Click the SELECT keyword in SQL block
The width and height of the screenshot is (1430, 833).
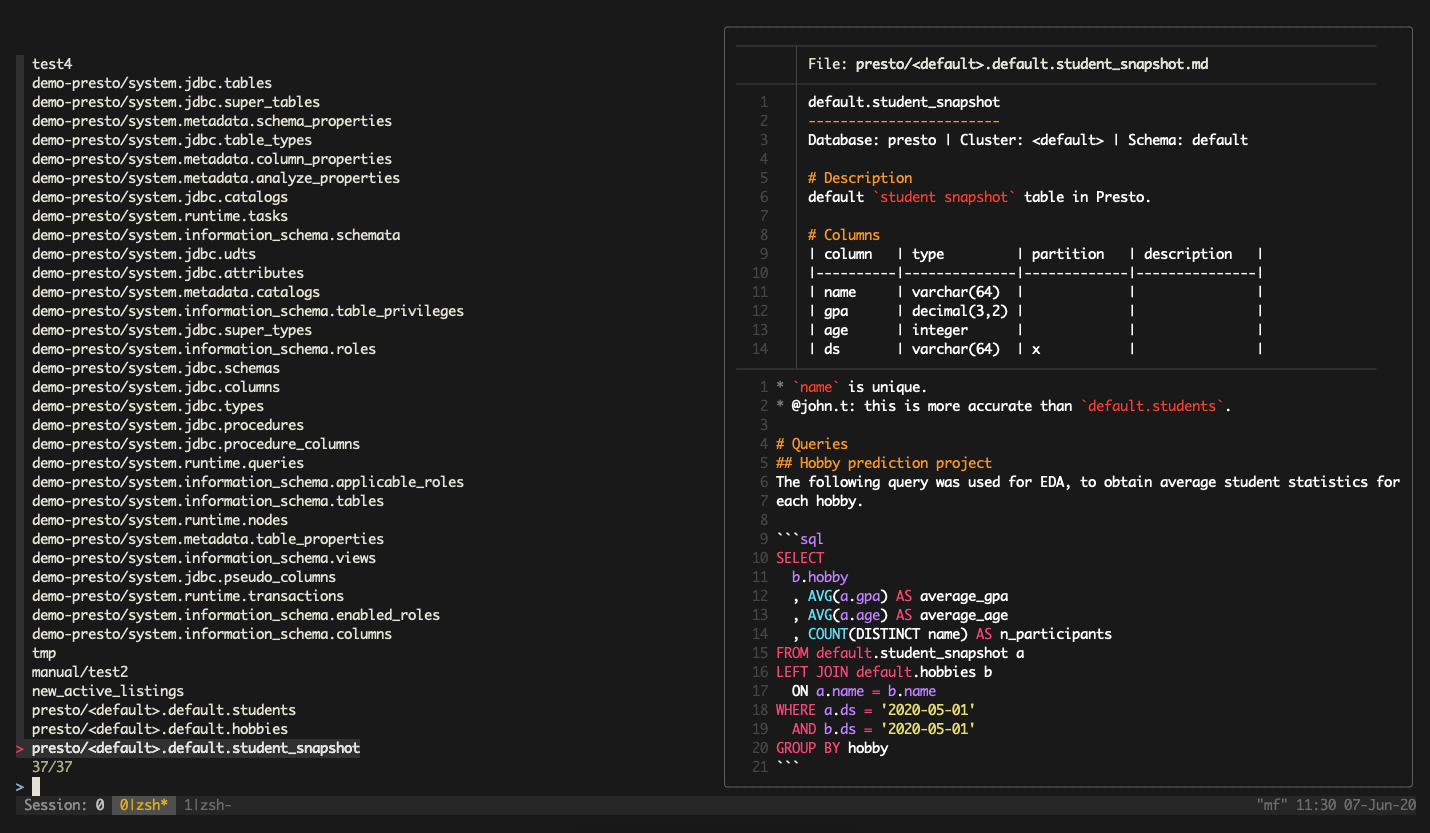[800, 558]
